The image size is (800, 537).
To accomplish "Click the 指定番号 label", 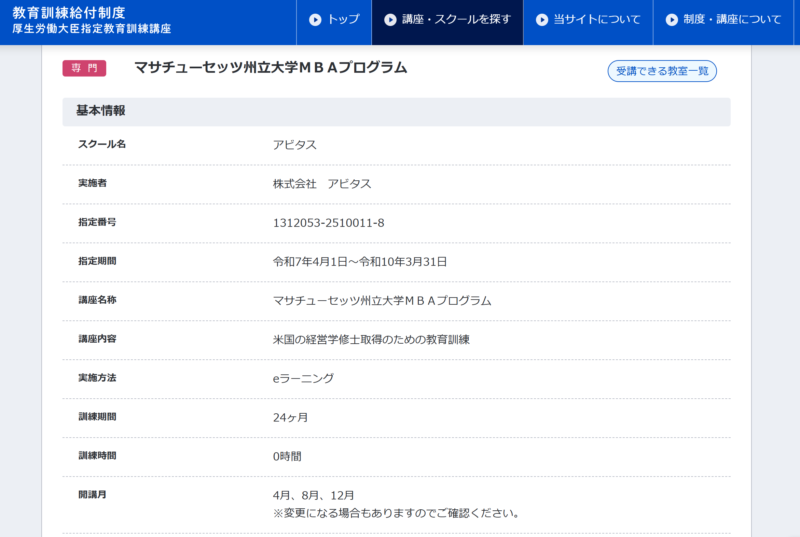I will [x=97, y=222].
